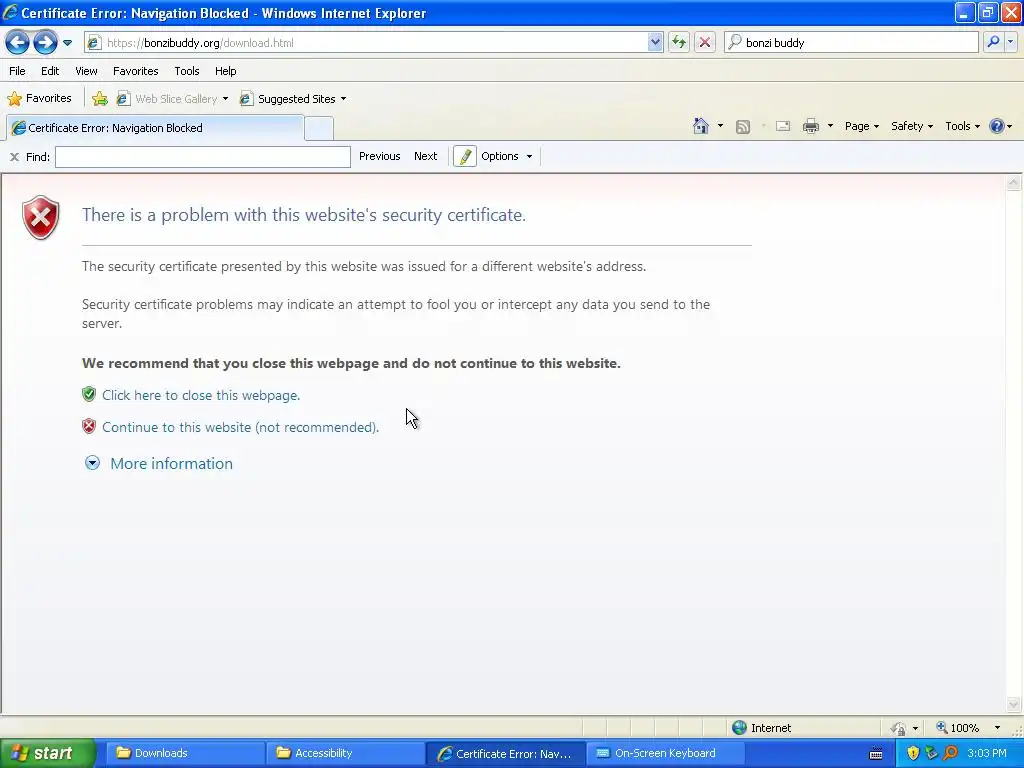Image resolution: width=1024 pixels, height=768 pixels.
Task: Open the Page command bar menu
Action: coord(861,126)
